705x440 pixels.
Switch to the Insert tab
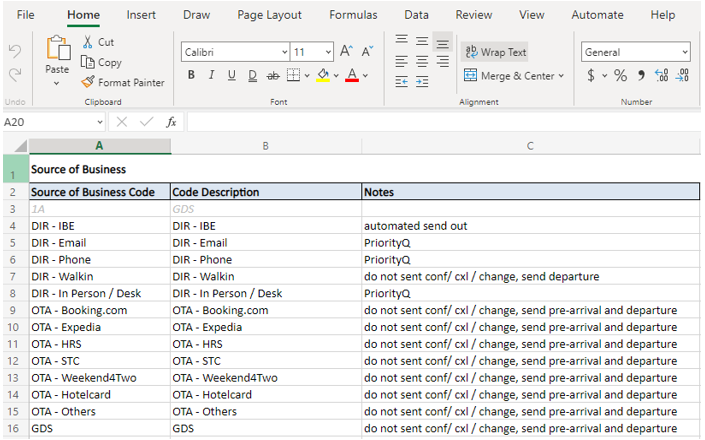(x=141, y=15)
